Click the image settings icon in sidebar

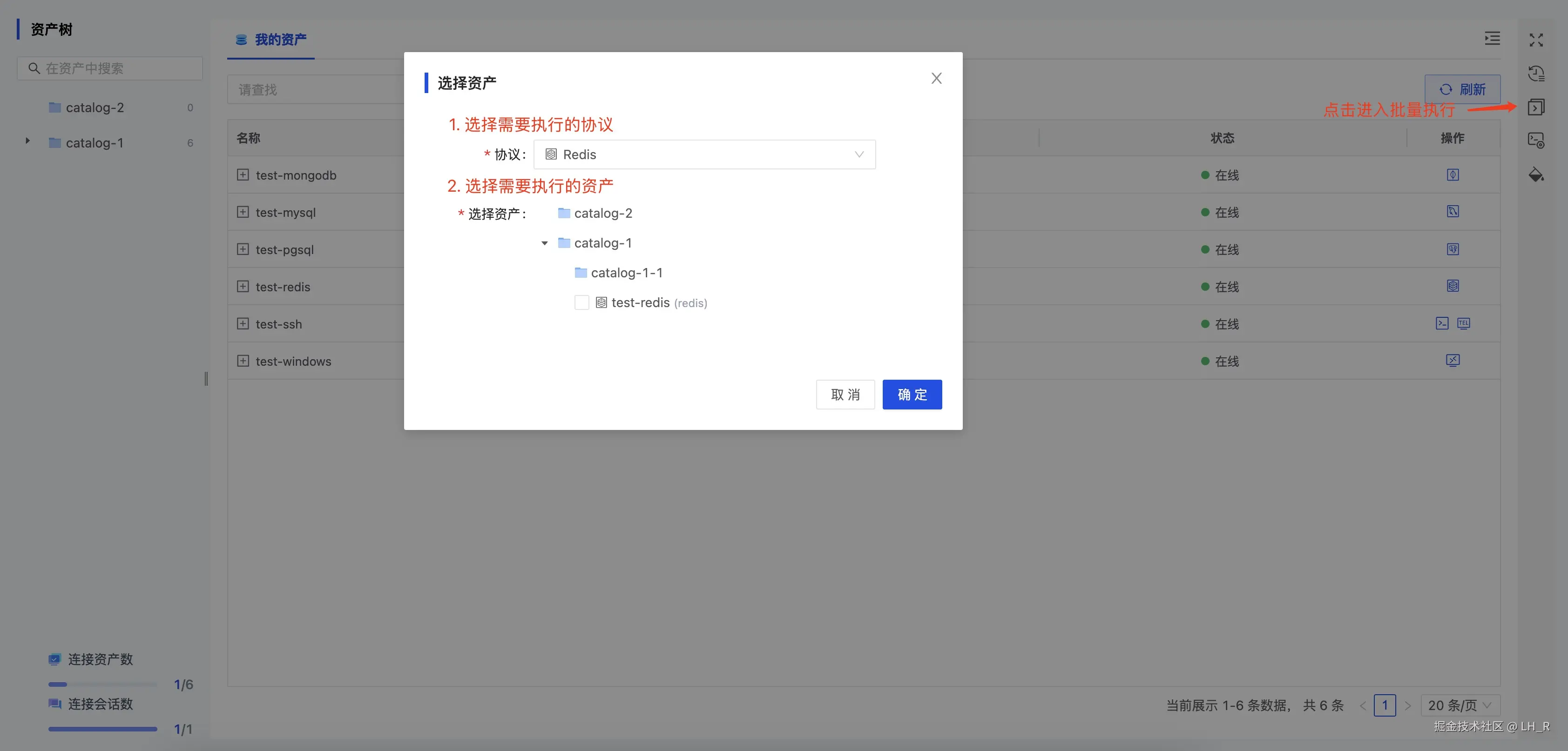coord(1536,141)
